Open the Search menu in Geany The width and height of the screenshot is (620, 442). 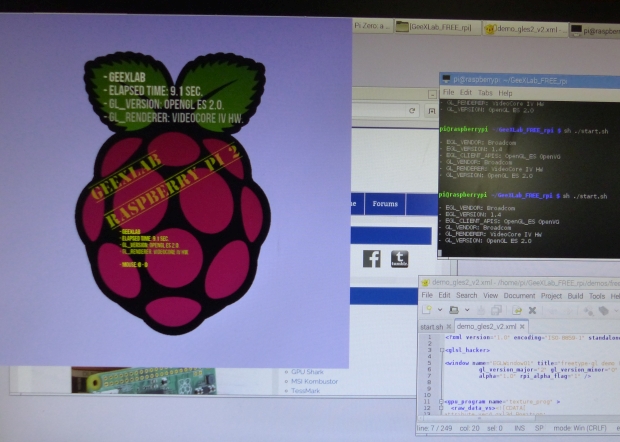467,295
